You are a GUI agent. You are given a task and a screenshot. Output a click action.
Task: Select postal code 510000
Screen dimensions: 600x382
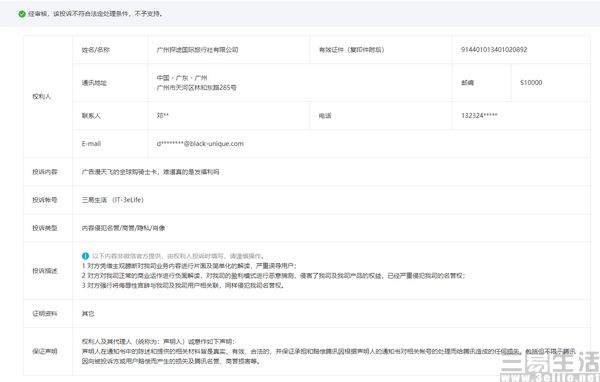point(531,83)
